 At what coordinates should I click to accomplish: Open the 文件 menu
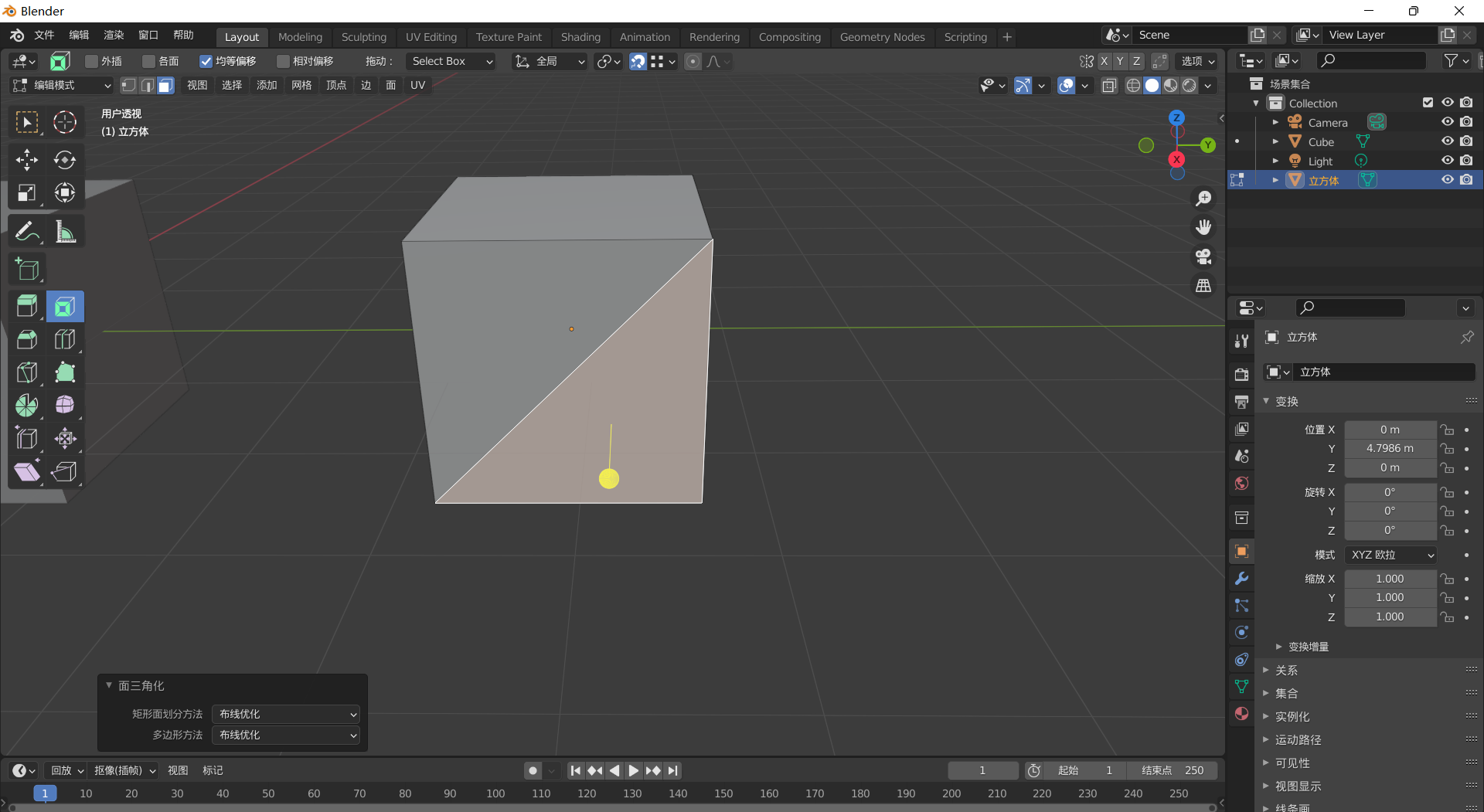click(x=44, y=36)
